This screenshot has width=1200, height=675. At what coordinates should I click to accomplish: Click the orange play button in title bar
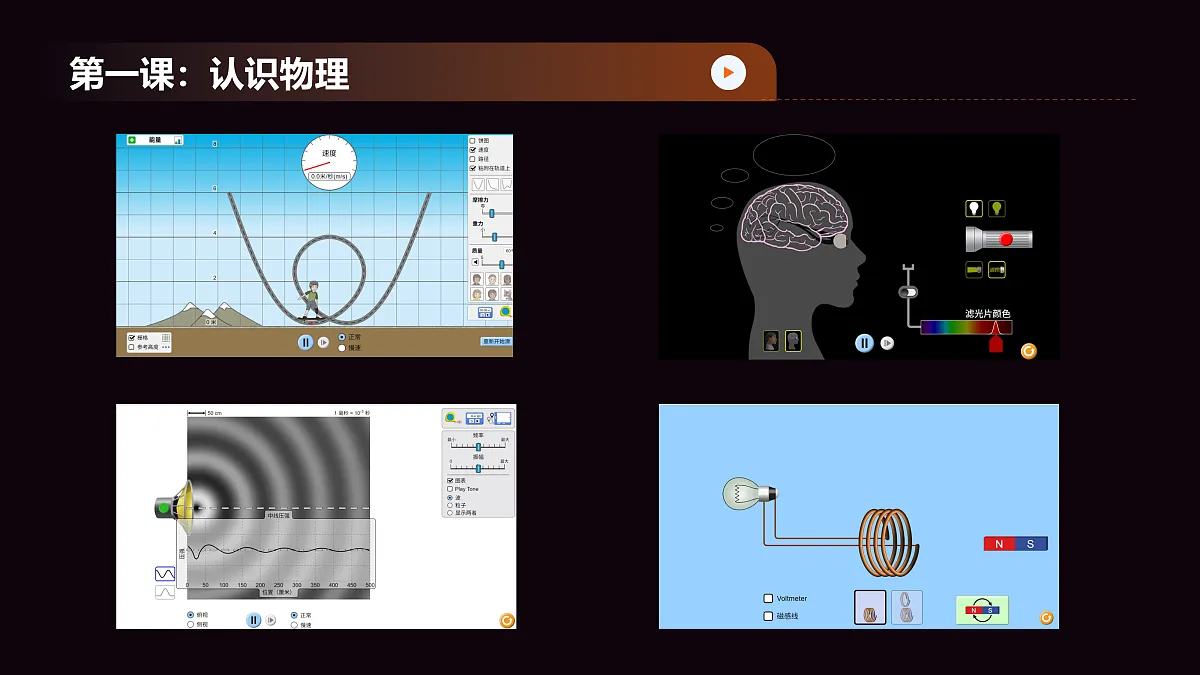point(728,72)
